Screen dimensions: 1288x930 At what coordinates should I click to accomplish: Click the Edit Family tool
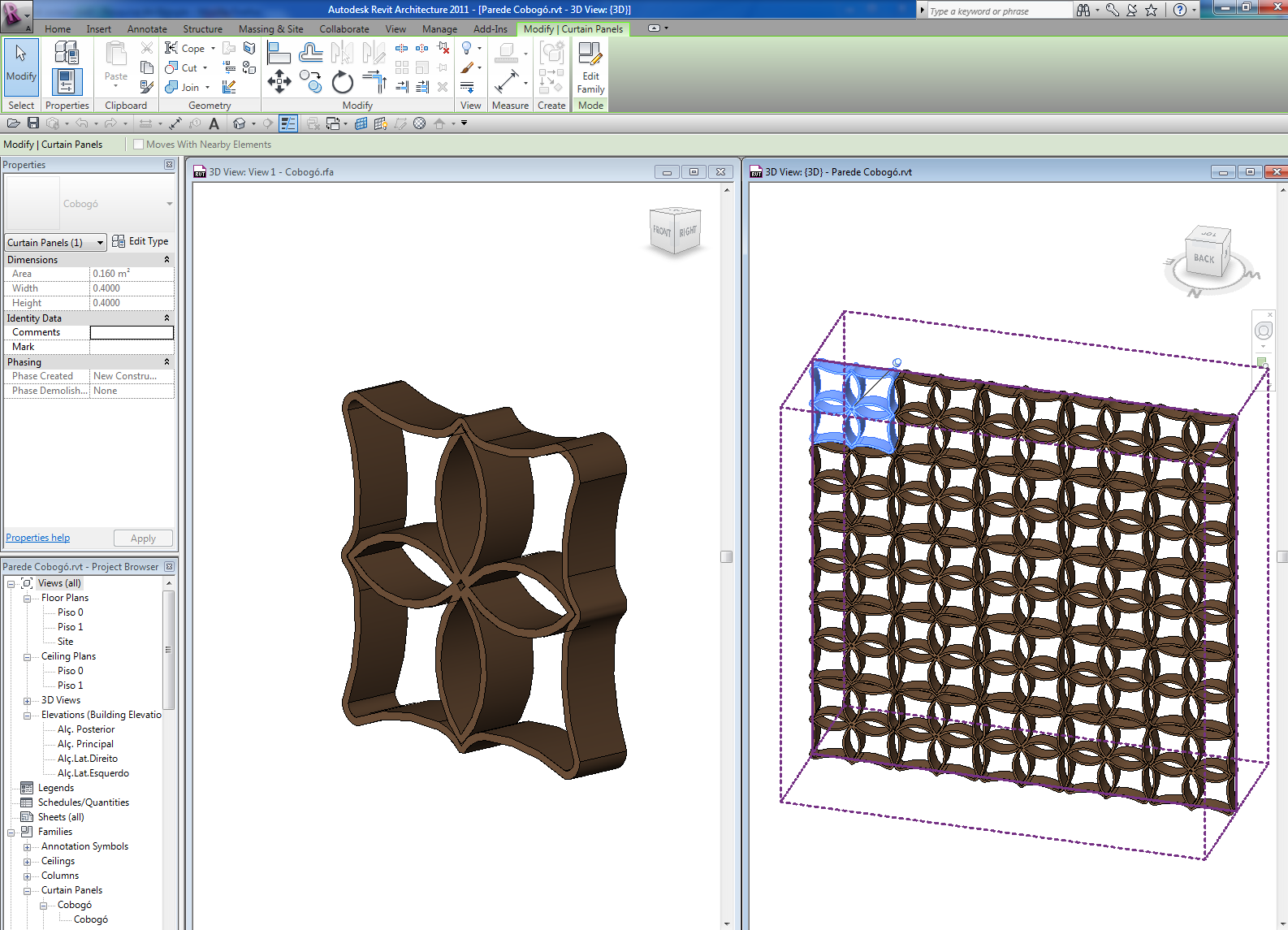pos(590,68)
